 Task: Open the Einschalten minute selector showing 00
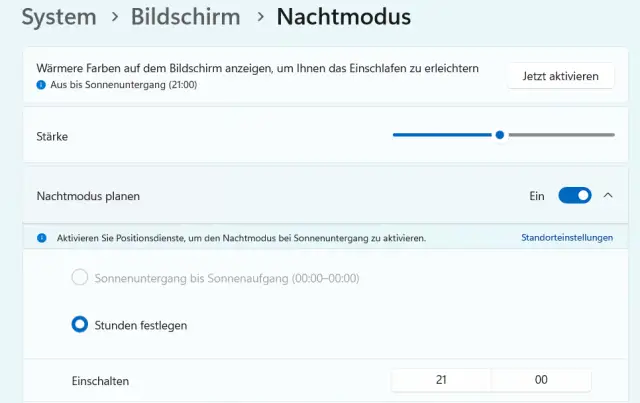point(541,380)
